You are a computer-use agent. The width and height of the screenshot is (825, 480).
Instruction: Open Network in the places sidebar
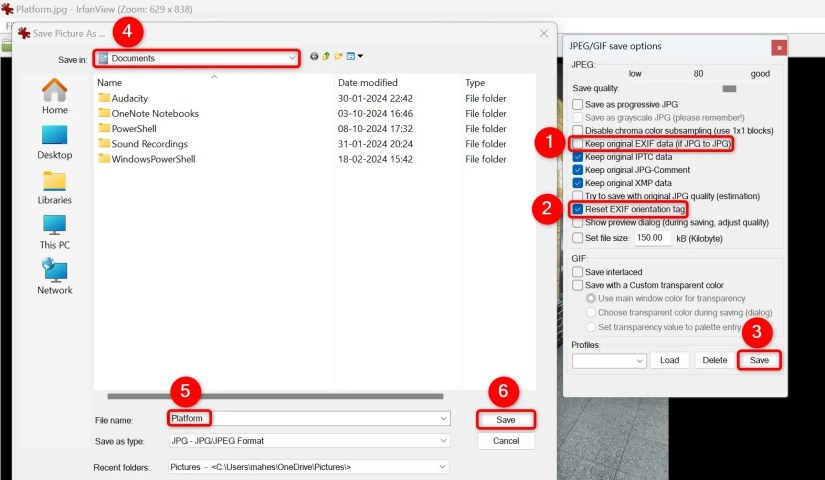pos(55,277)
